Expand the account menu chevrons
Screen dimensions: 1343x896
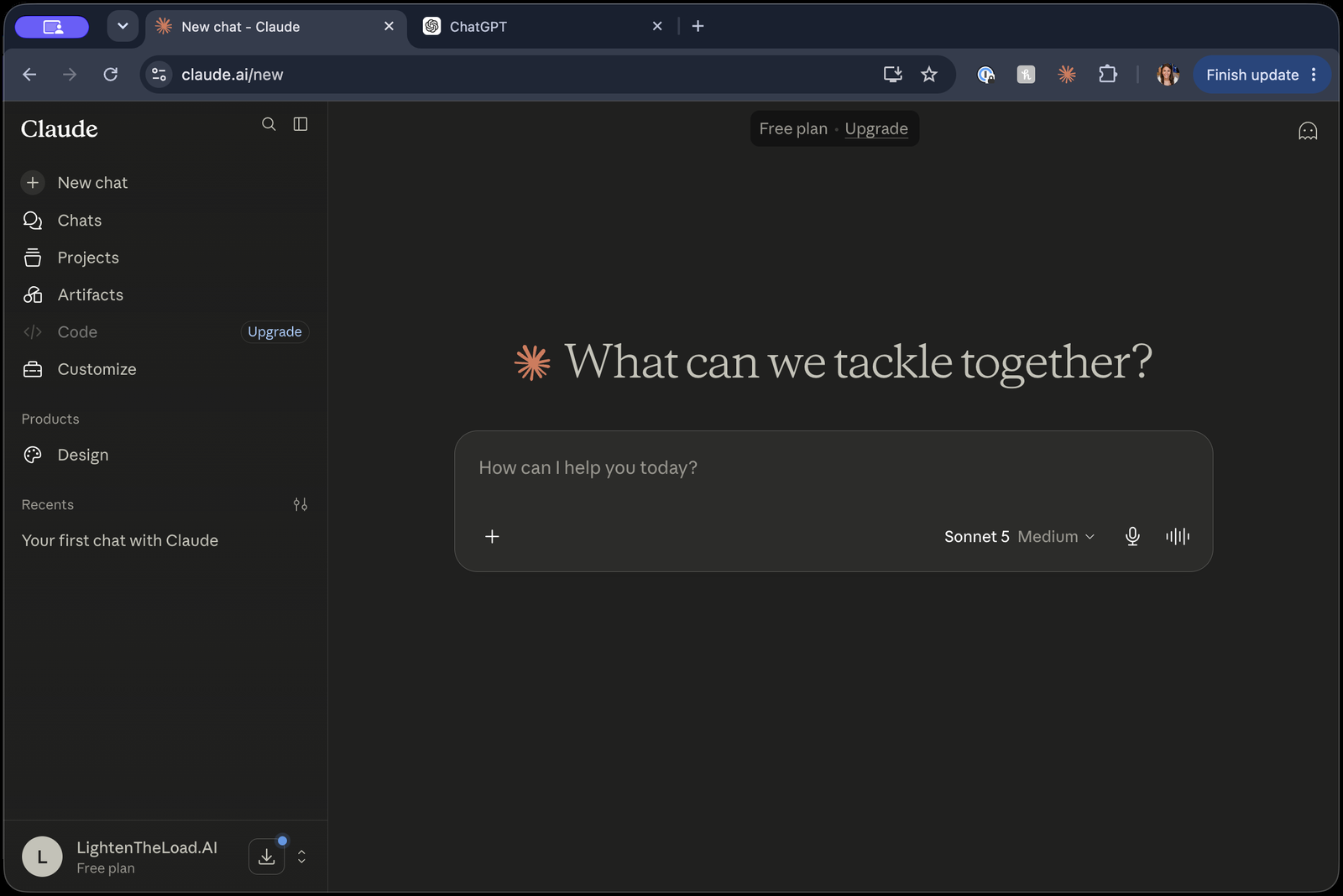[301, 857]
